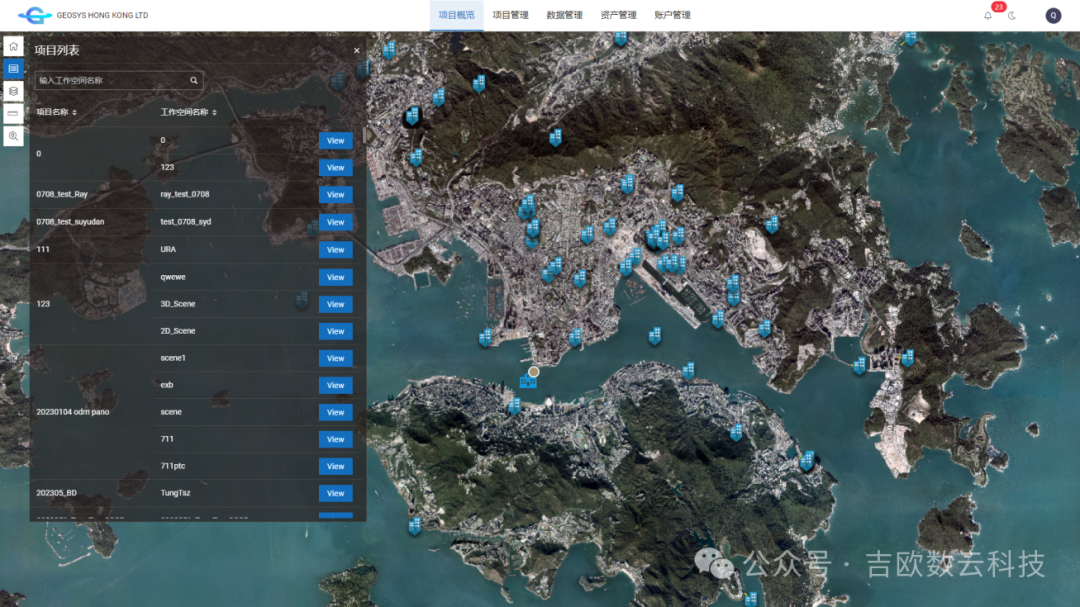Click the magnifier search tool in sidebar
The height and width of the screenshot is (607, 1080).
(13, 136)
